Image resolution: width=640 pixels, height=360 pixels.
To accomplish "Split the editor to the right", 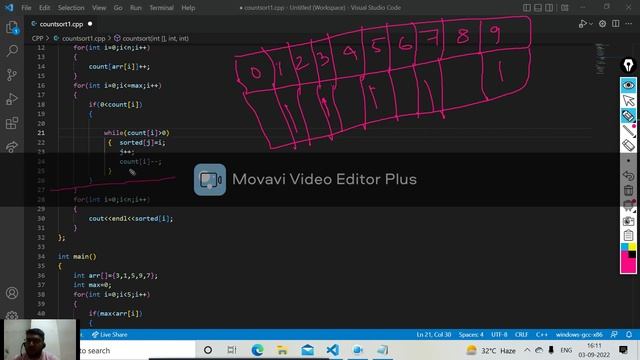I will click(x=616, y=24).
